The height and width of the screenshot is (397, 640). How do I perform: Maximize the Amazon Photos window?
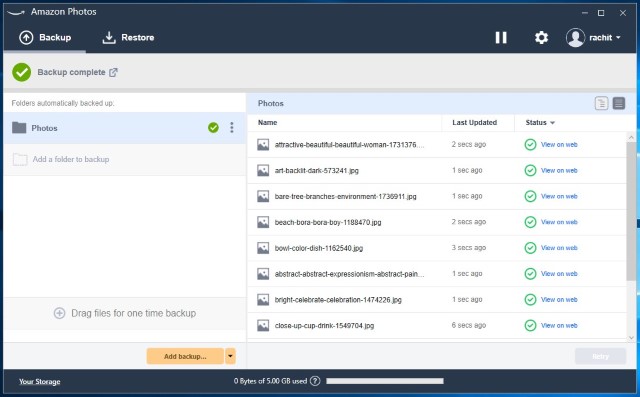601,13
